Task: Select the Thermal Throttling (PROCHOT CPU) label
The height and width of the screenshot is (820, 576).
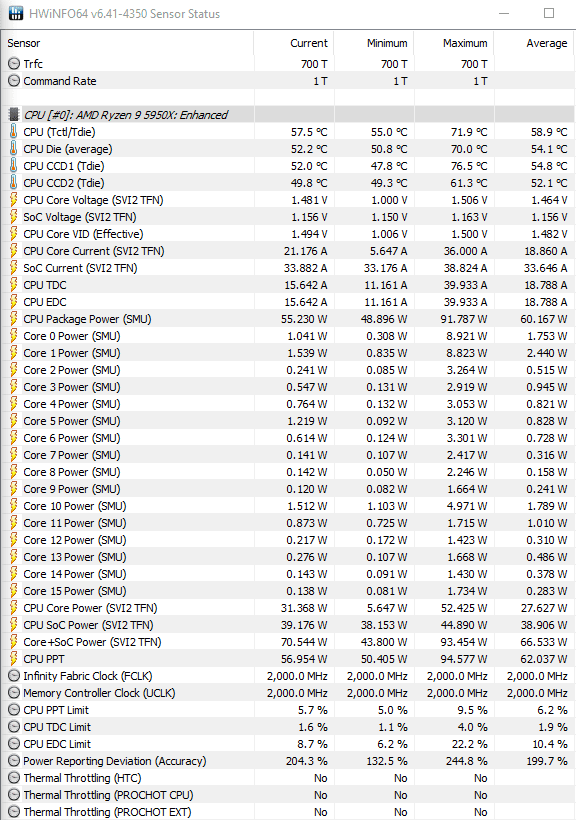Action: tap(108, 795)
